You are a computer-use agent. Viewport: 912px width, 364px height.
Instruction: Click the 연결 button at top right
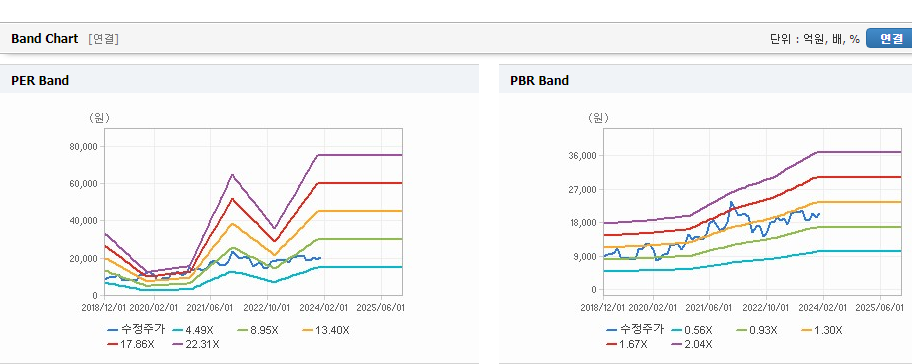point(890,39)
